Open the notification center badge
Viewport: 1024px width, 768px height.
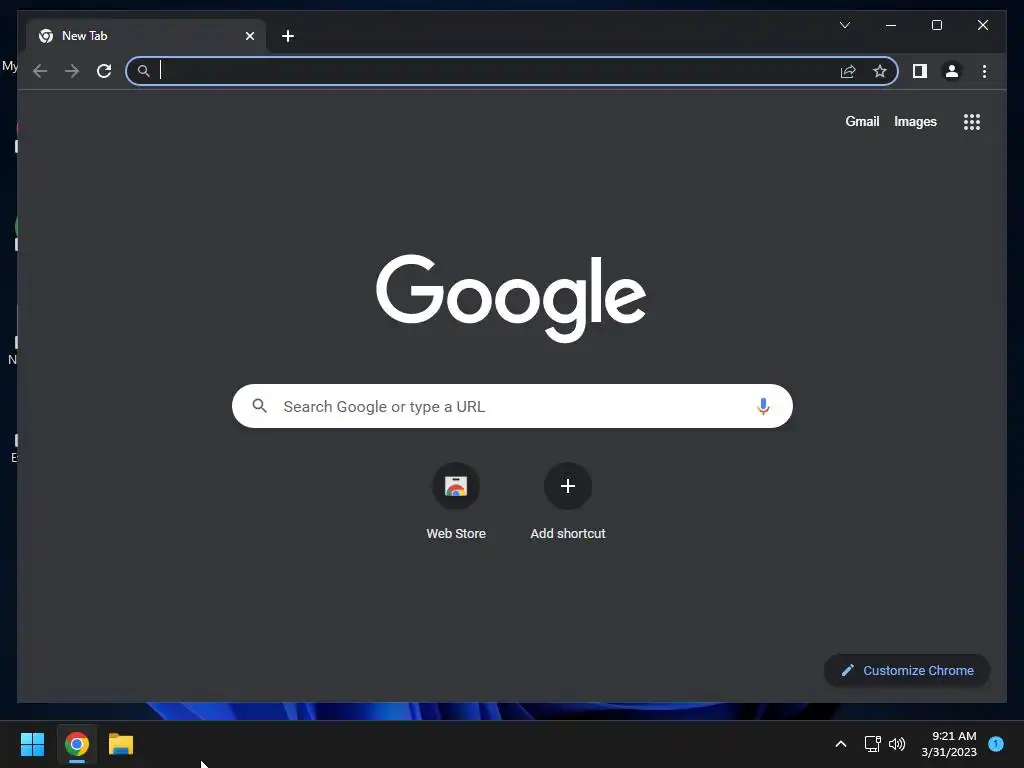pos(996,743)
